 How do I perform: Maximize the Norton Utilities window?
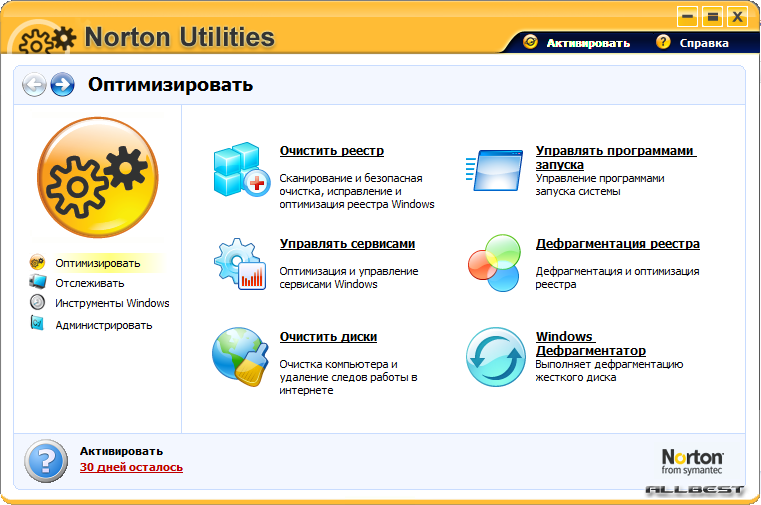click(712, 17)
